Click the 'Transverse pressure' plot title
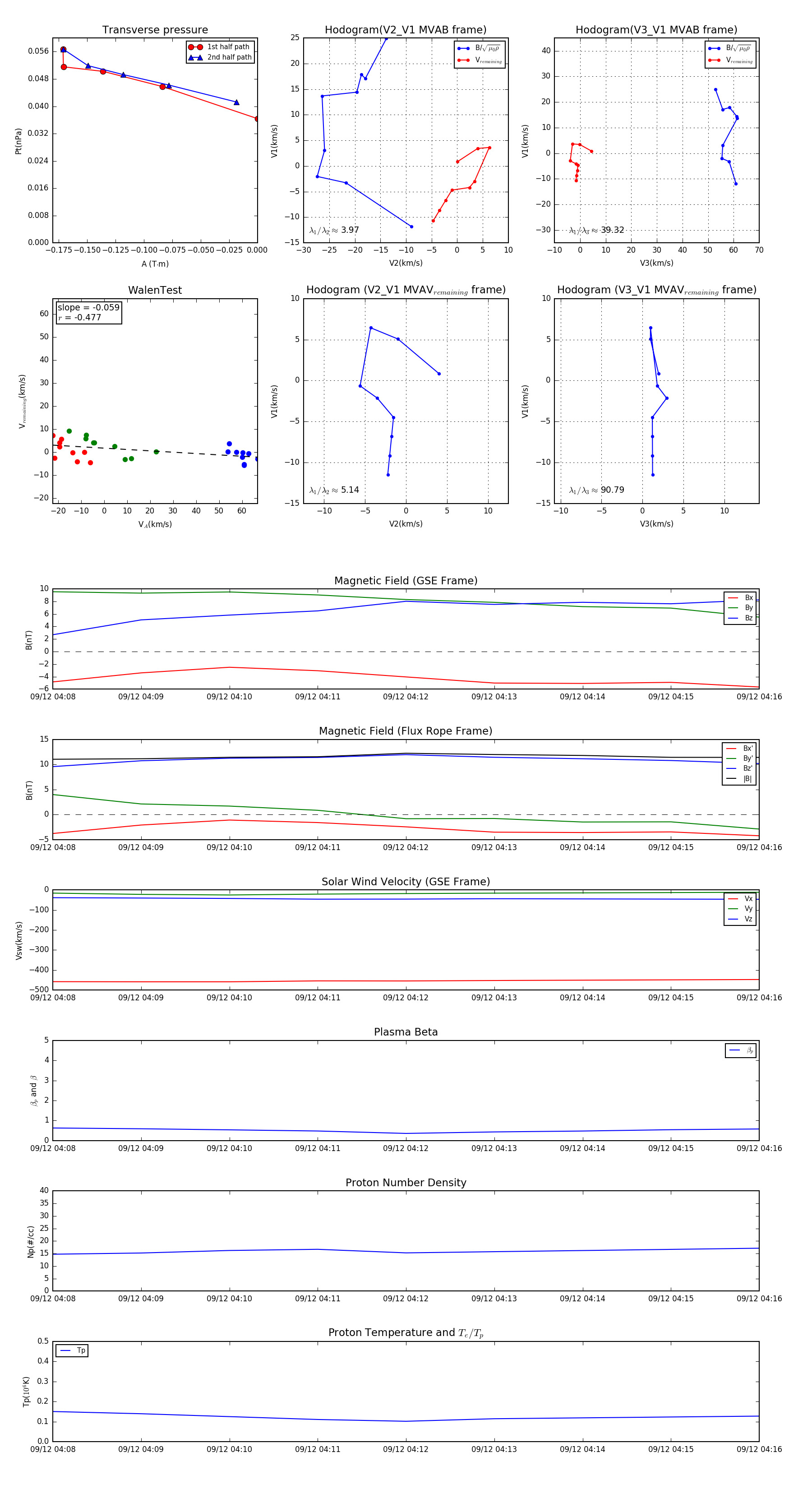Viewport: 812px width, 1489px height. (x=155, y=29)
